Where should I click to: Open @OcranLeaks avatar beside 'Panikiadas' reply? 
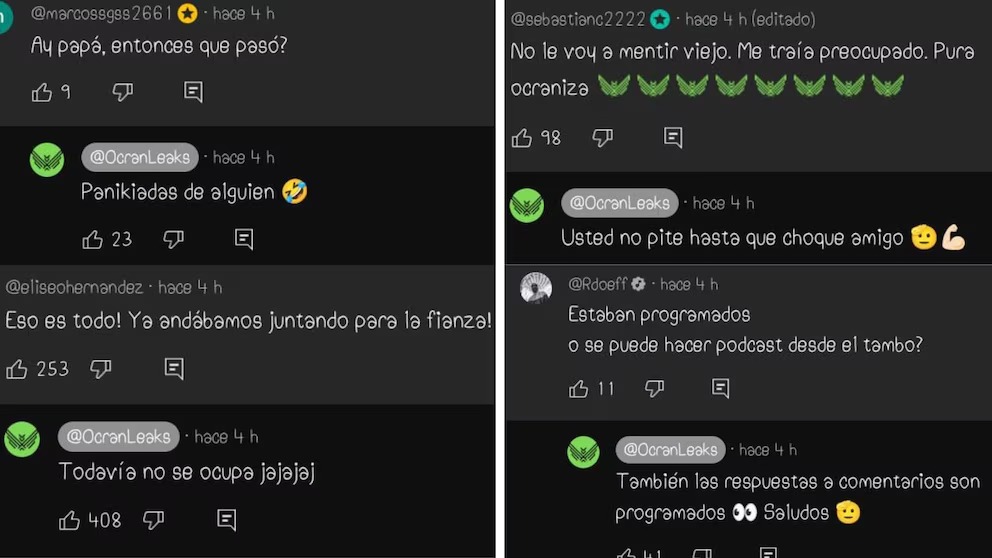47,159
